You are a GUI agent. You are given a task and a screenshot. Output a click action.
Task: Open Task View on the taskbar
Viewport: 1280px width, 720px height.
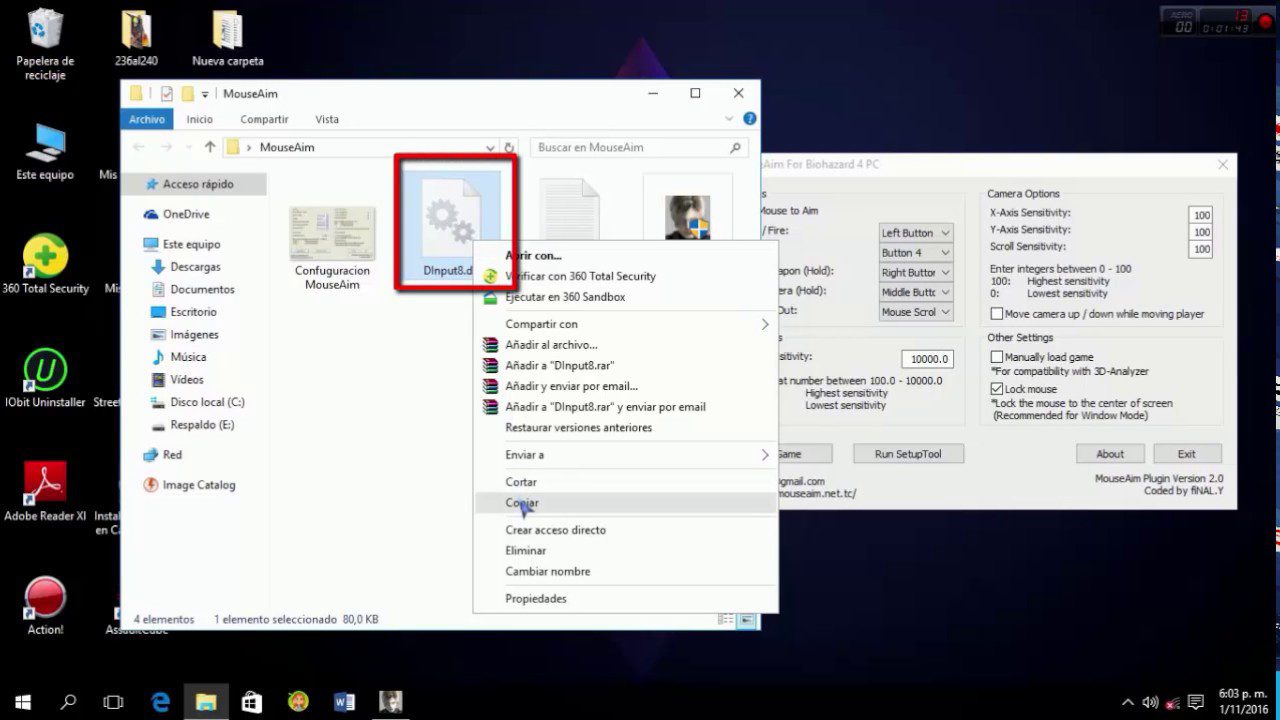[114, 702]
